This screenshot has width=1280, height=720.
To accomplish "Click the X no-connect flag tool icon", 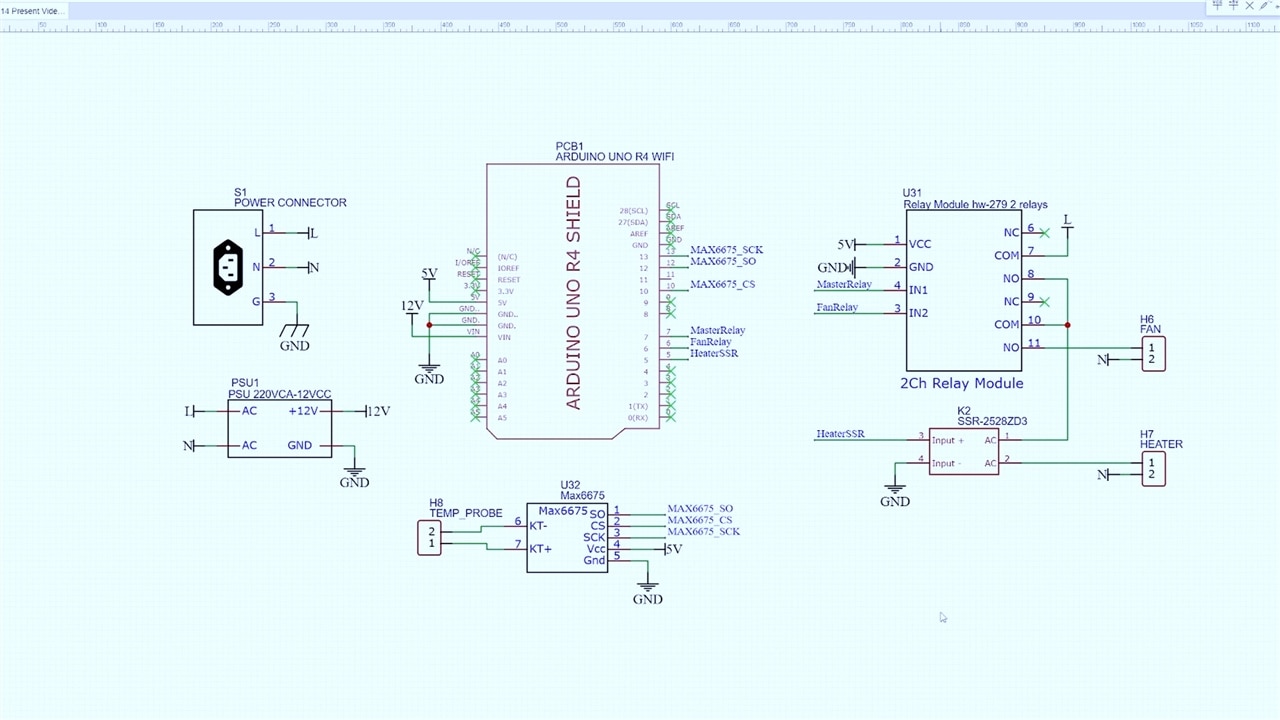I will 1249,6.
